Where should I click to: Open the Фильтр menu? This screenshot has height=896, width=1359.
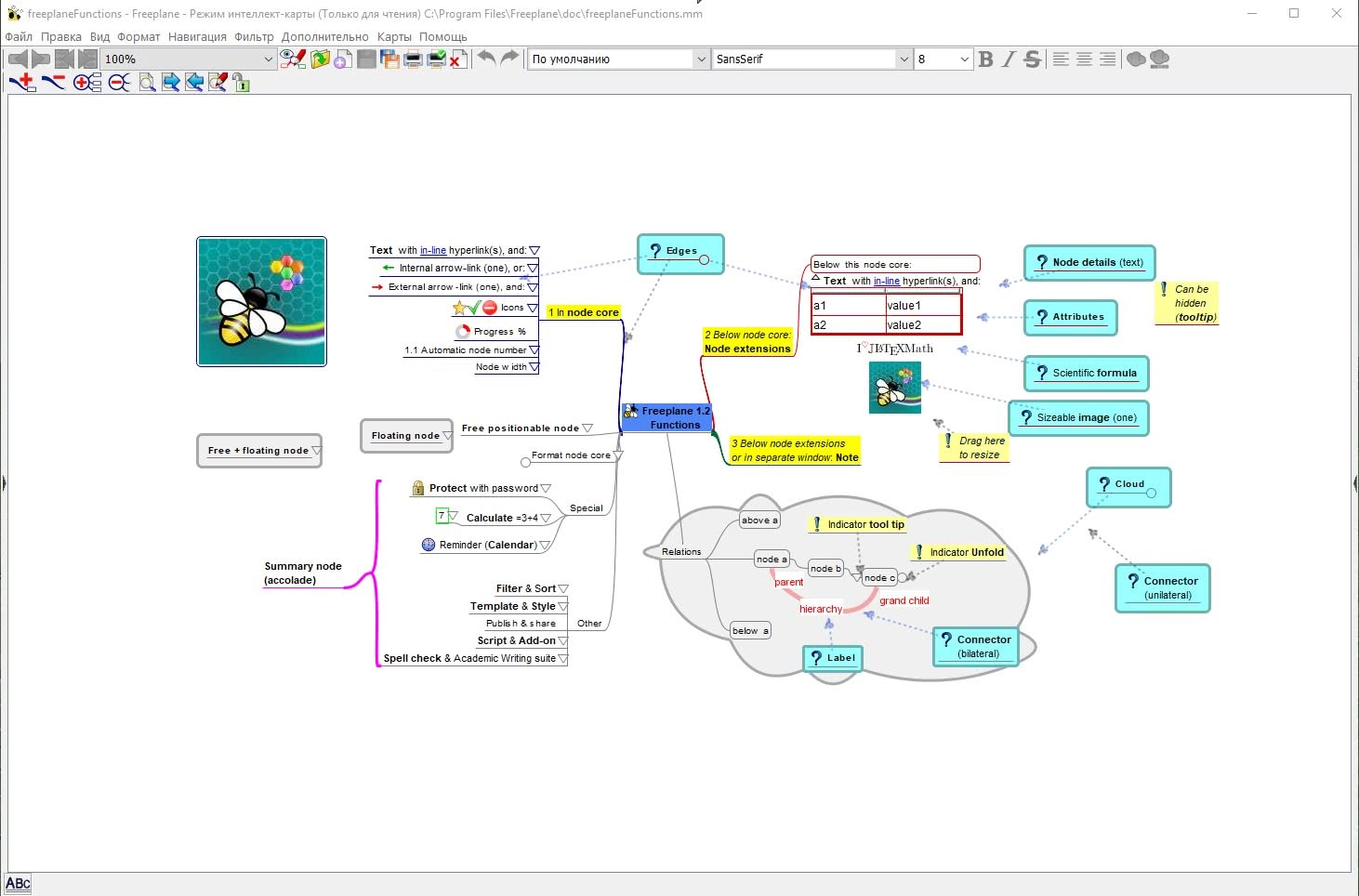click(x=254, y=37)
